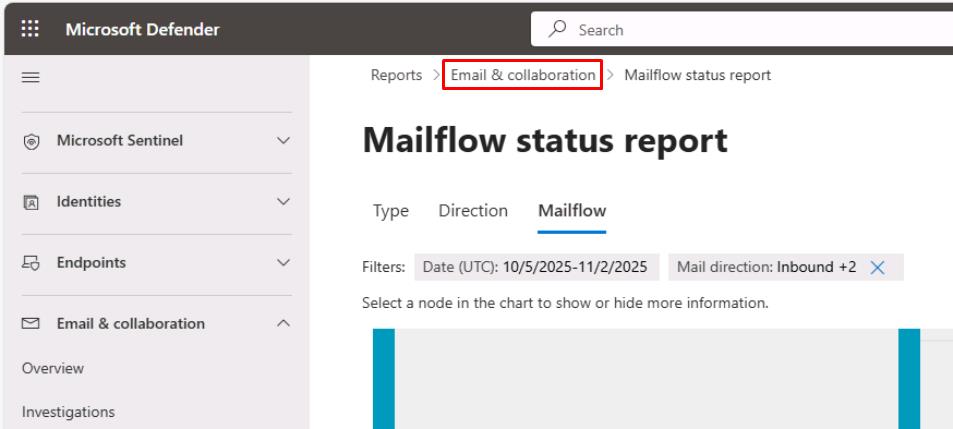Image resolution: width=953 pixels, height=429 pixels.
Task: Open the app launcher waffle icon
Action: [x=29, y=29]
